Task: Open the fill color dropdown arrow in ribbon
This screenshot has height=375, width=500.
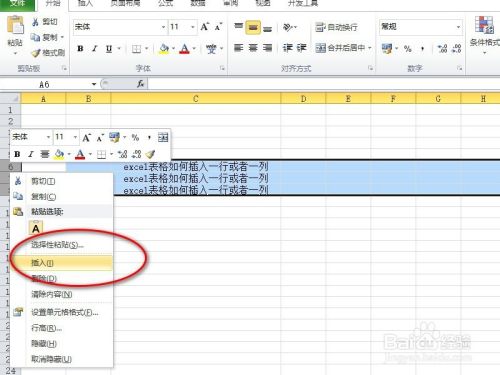Action: [x=173, y=49]
